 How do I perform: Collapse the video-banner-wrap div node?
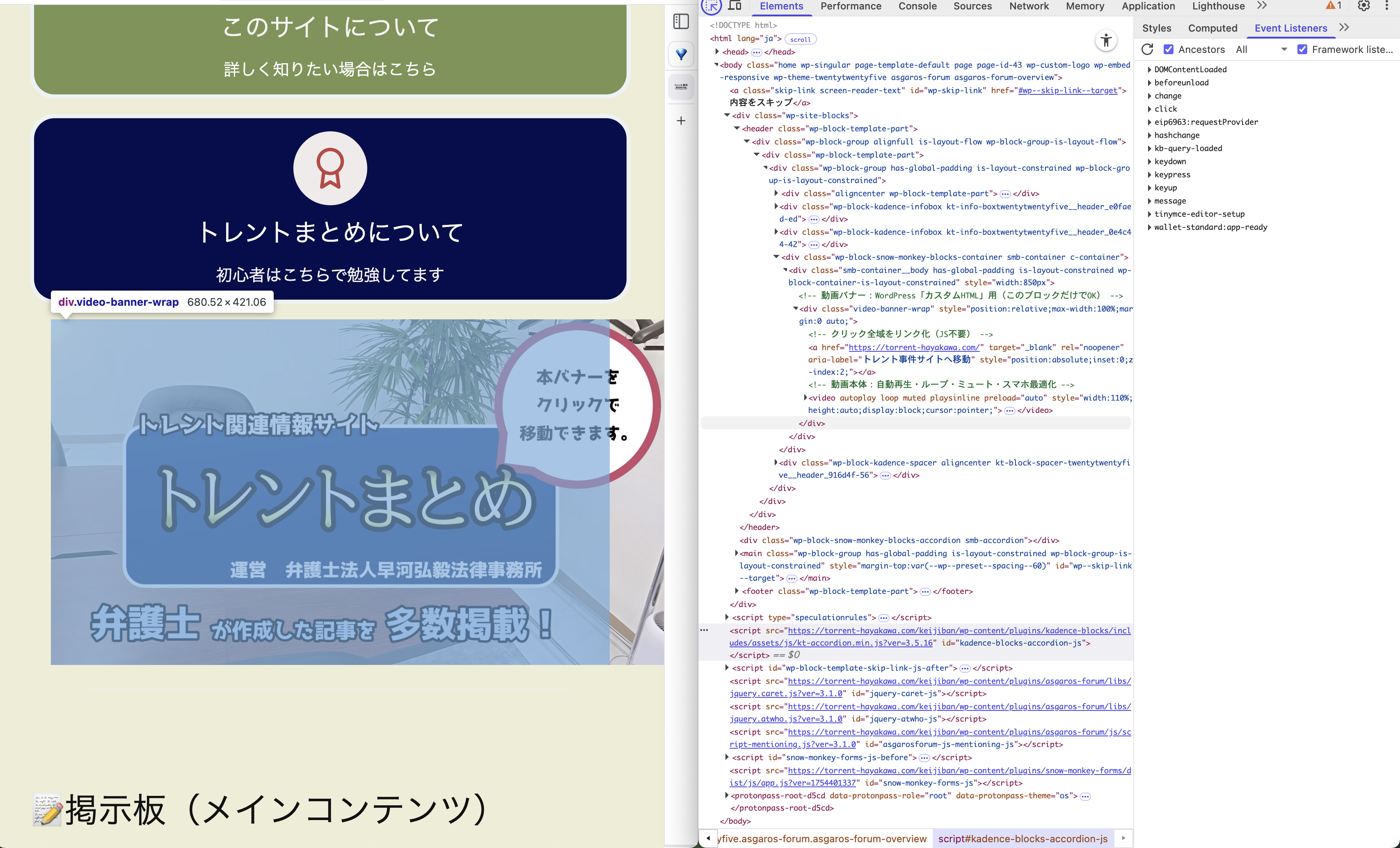(x=796, y=309)
